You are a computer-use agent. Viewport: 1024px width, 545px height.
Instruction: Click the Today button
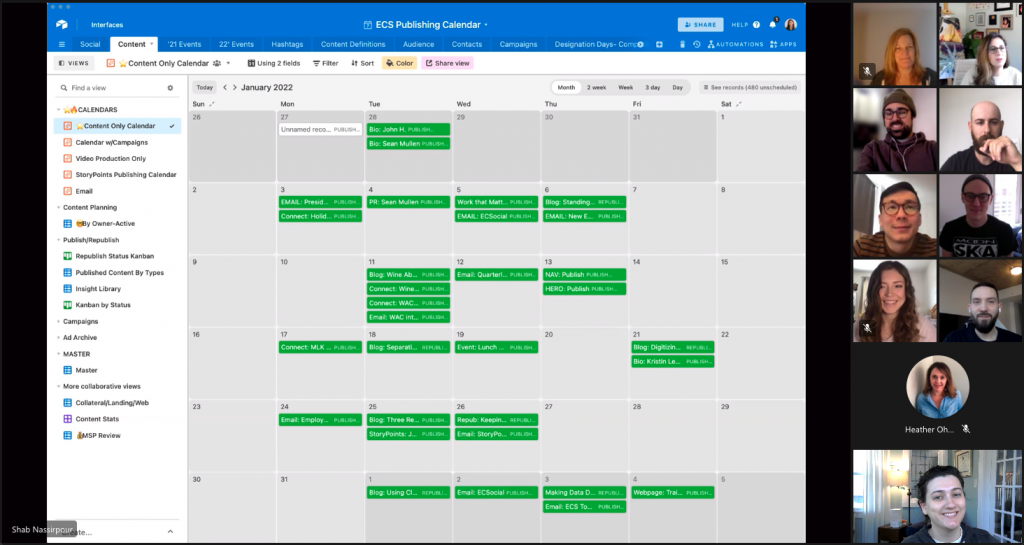point(204,88)
